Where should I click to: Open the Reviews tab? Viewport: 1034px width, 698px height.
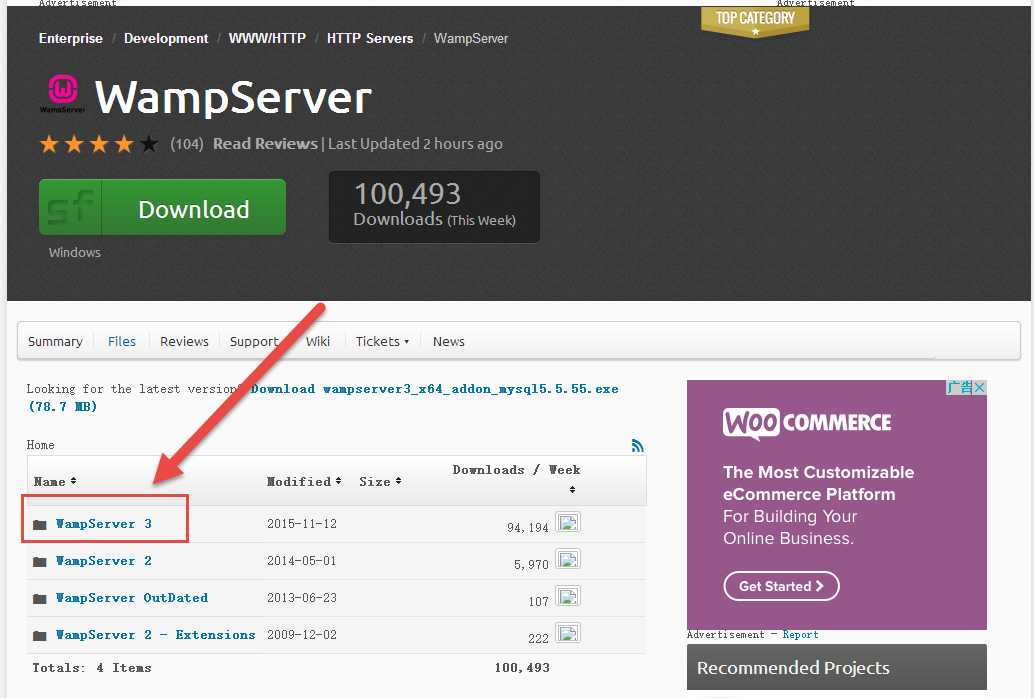pos(184,342)
